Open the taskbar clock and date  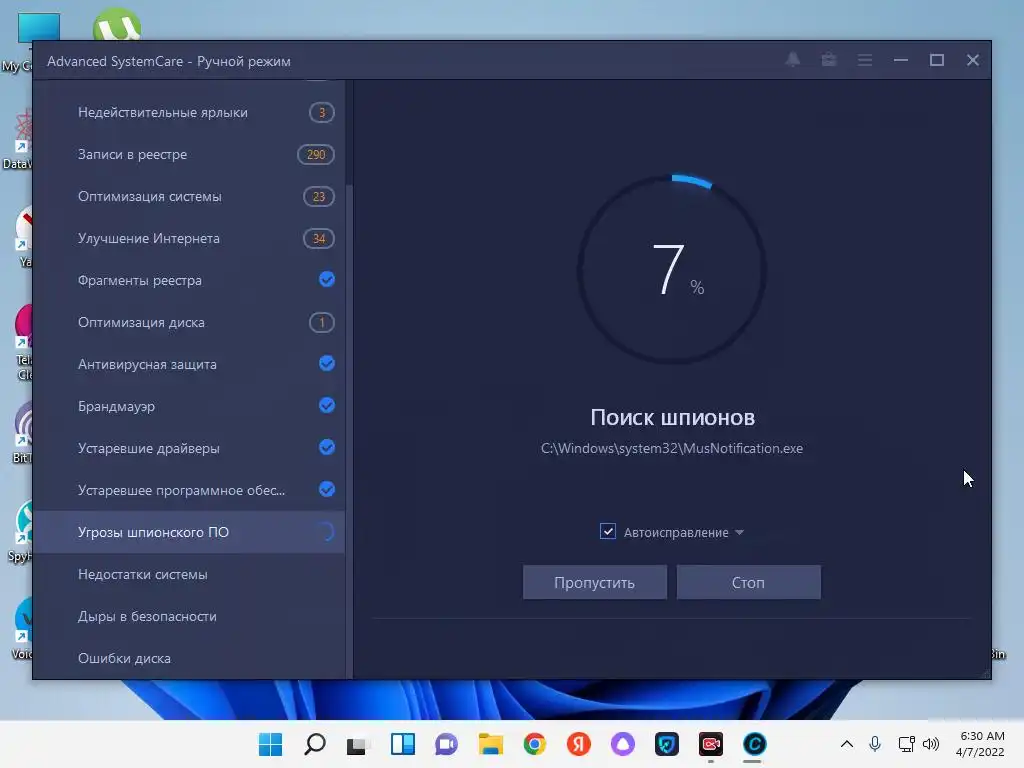point(980,744)
